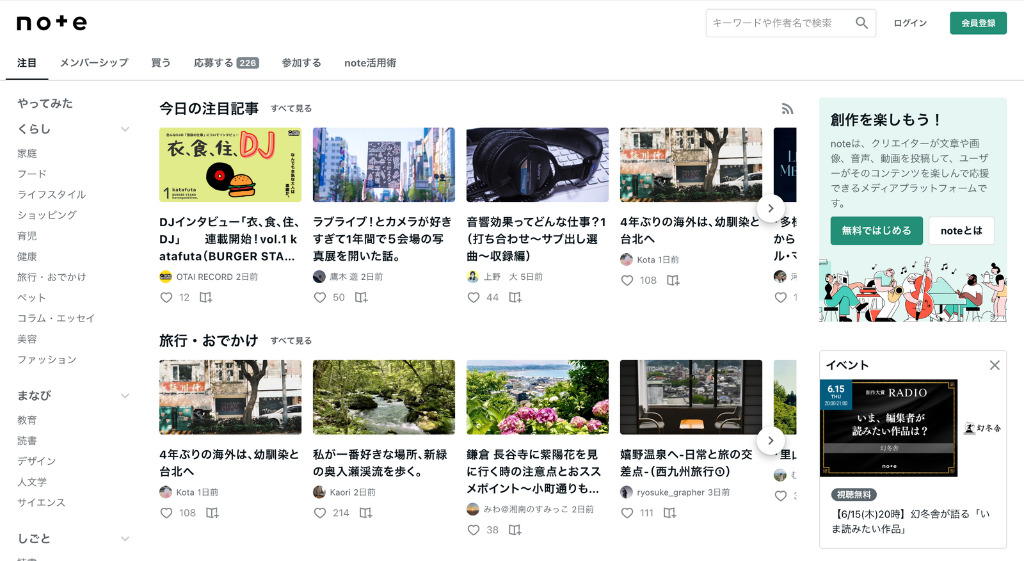Like the DJインタビュー article (heart with 12)
1024x561 pixels.
pos(167,298)
